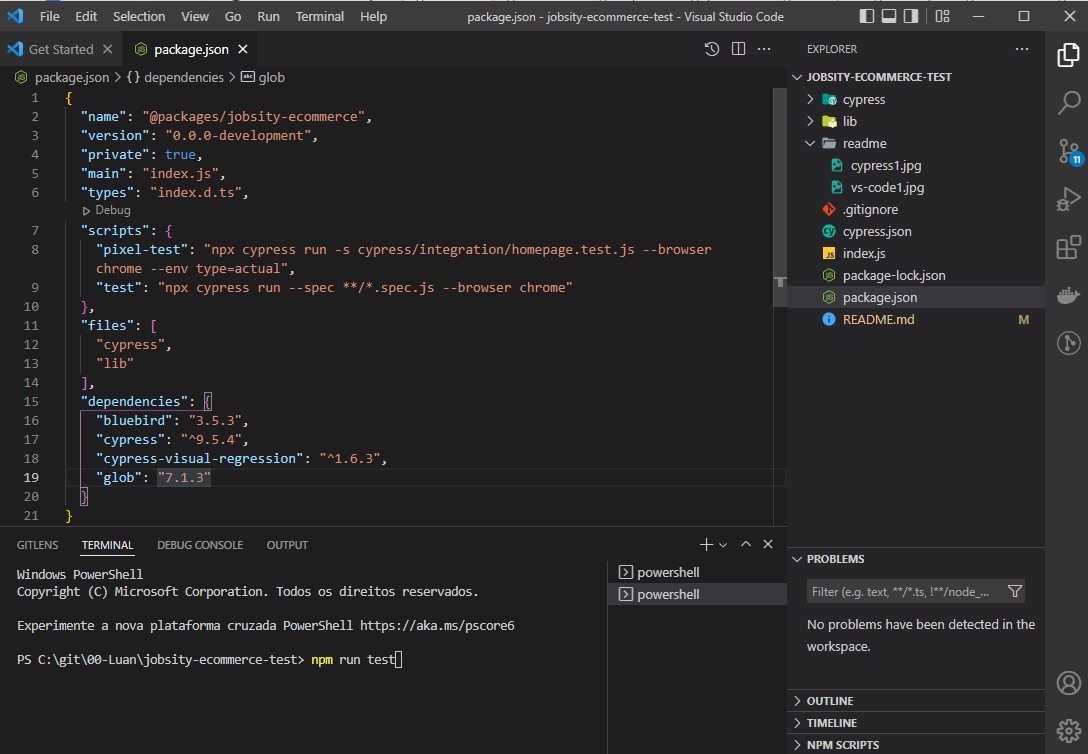
Task: Close the Get Started tab
Action: [107, 49]
